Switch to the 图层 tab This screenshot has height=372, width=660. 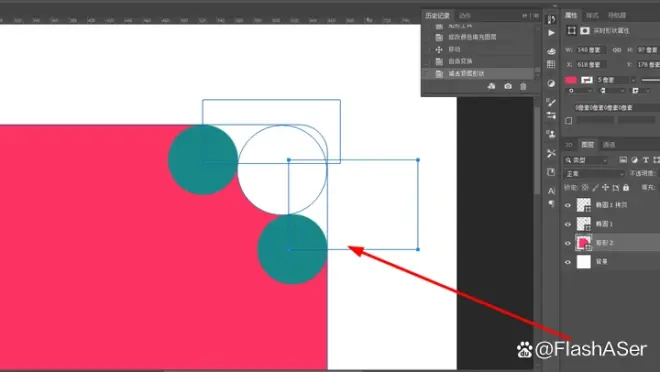coord(587,145)
